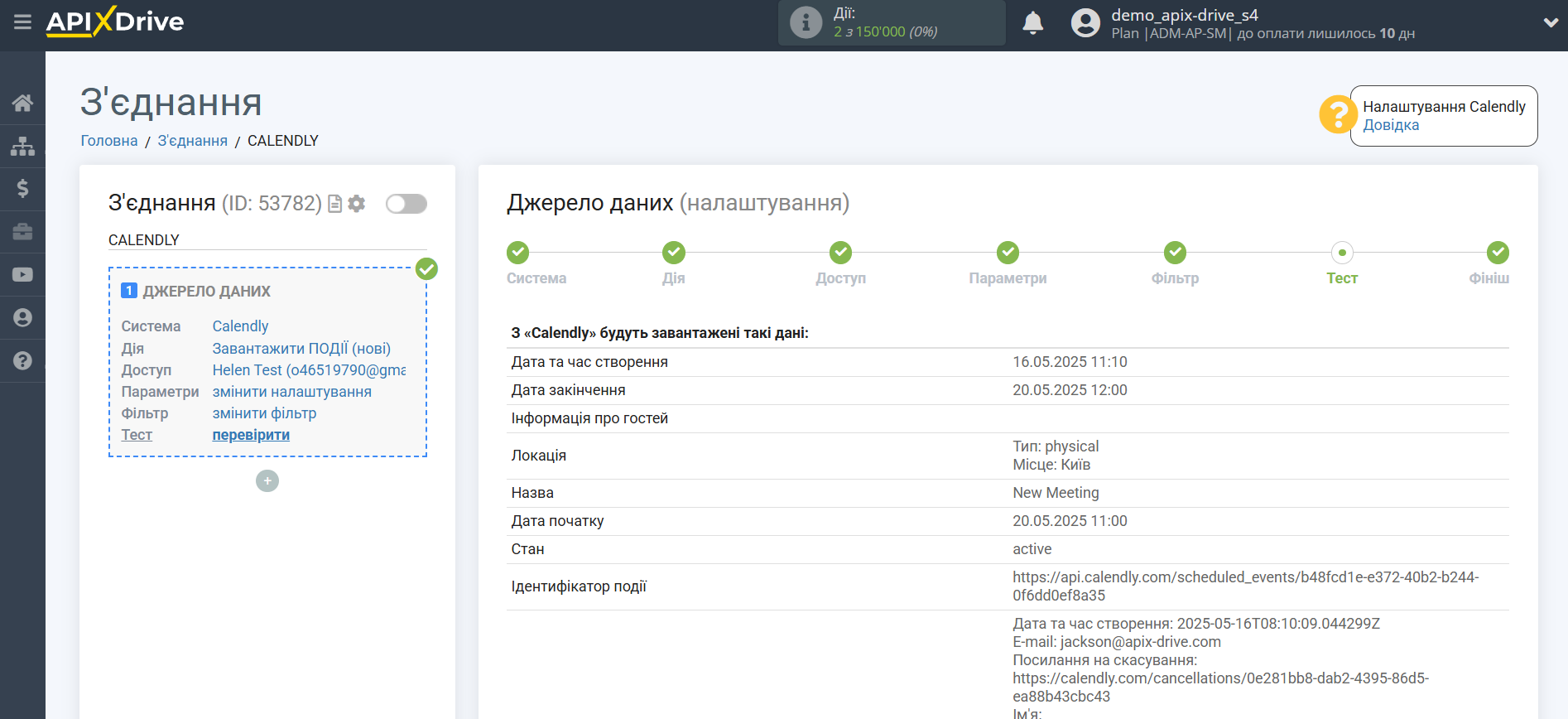The width and height of the screenshot is (1568, 719).
Task: Go to З'єднання breadcrumb
Action: pyautogui.click(x=193, y=141)
